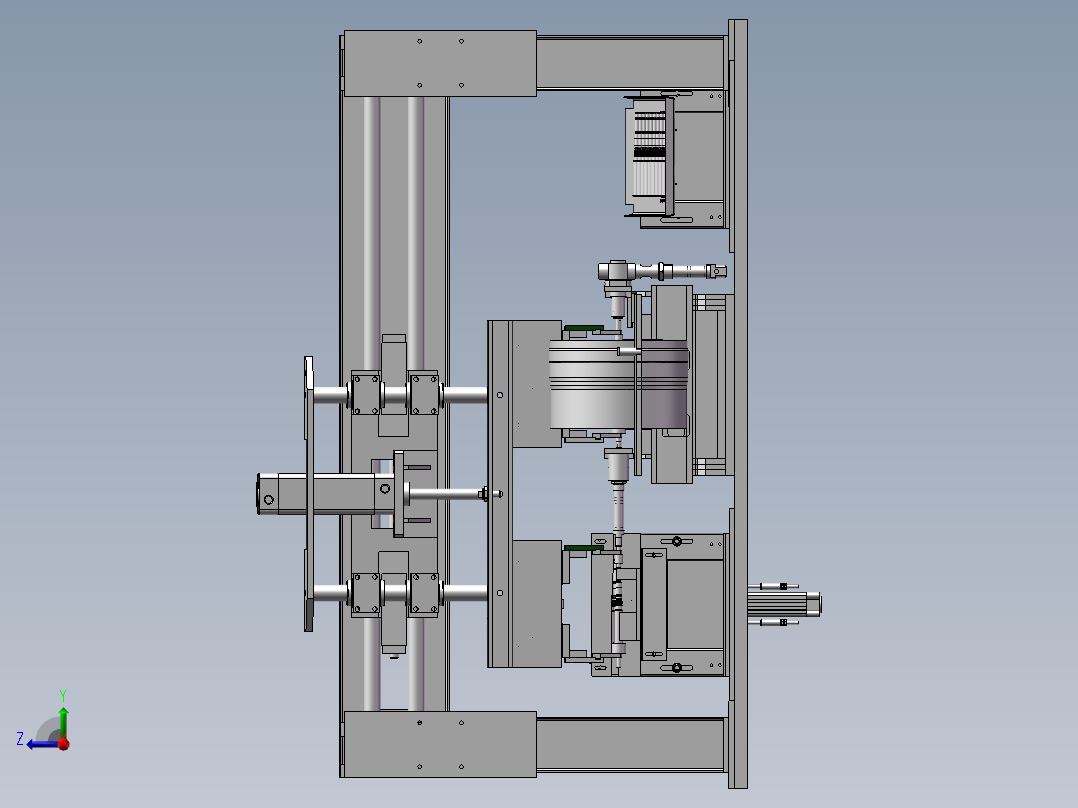This screenshot has width=1078, height=808.
Task: Select the motor protruding from the right plate
Action: coord(784,604)
